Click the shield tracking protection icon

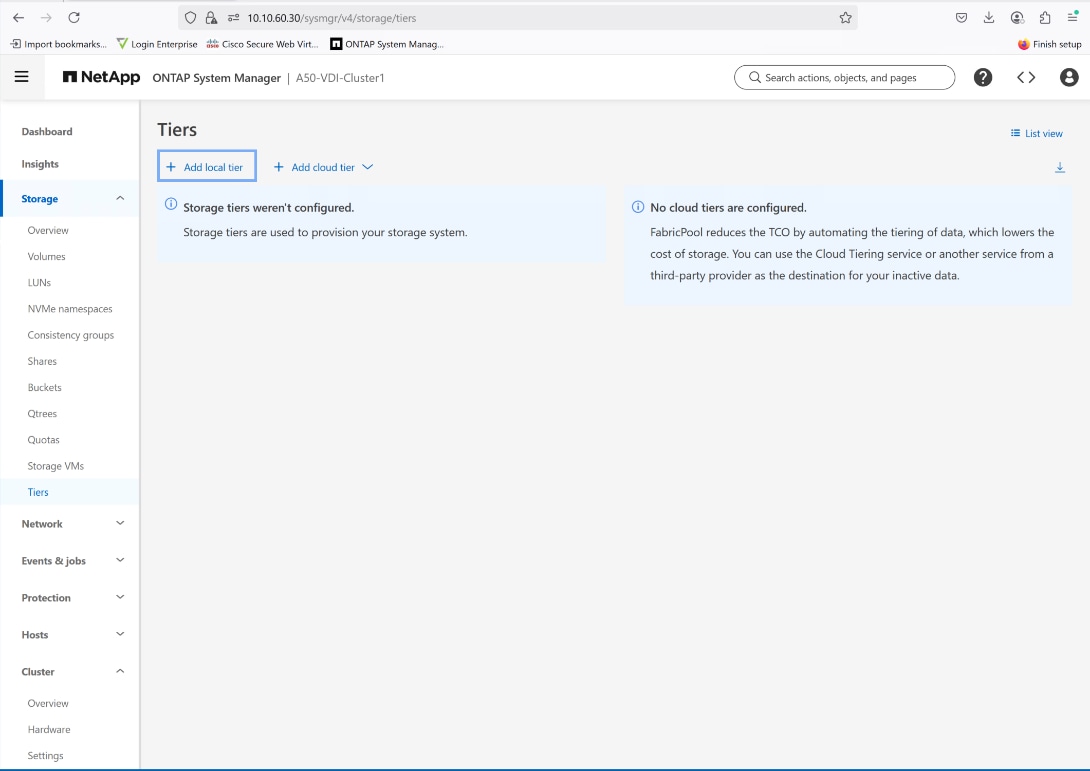(190, 18)
